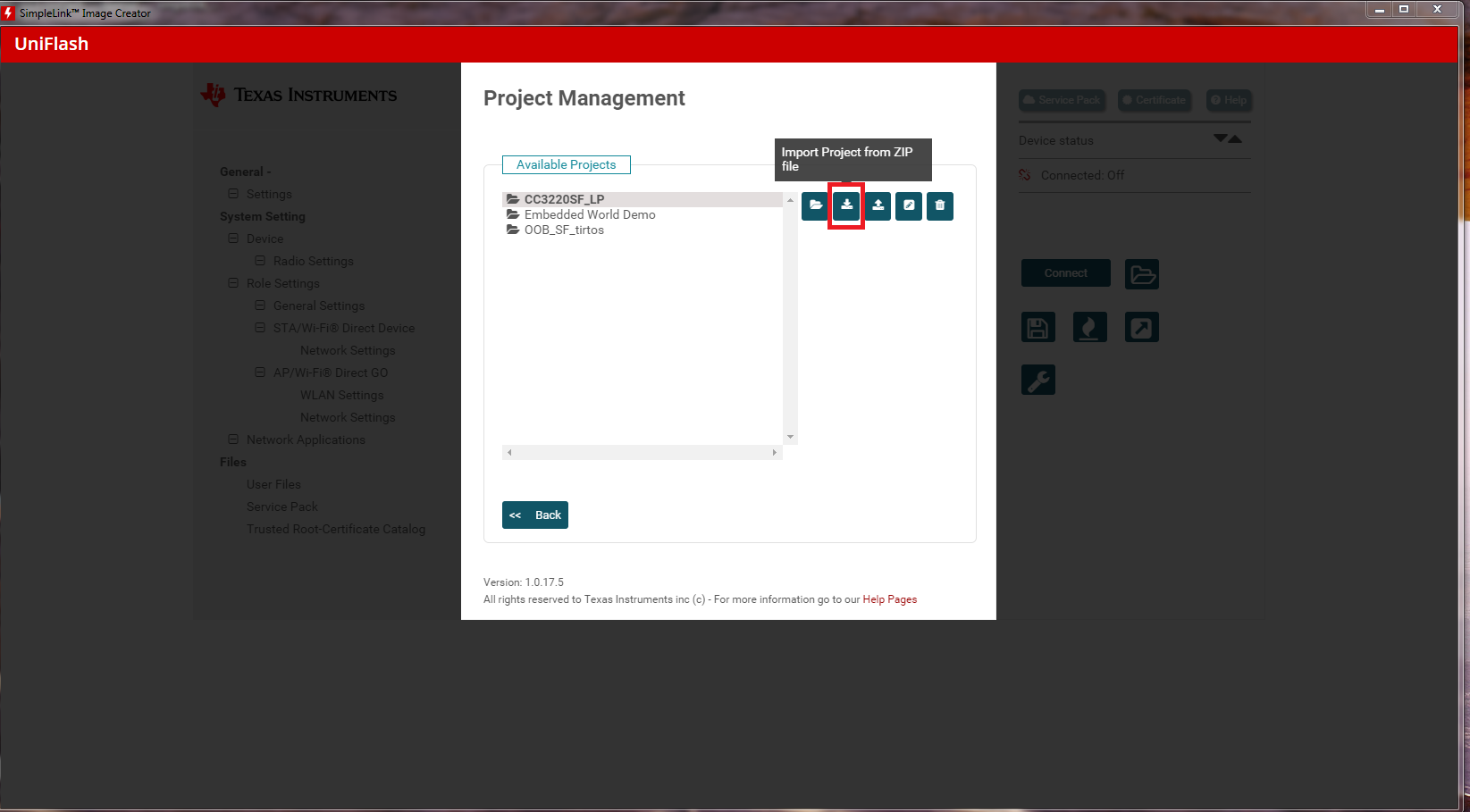Screen dimensions: 1470x812
Task: Open the Service Pack button at top
Action: tap(1062, 100)
